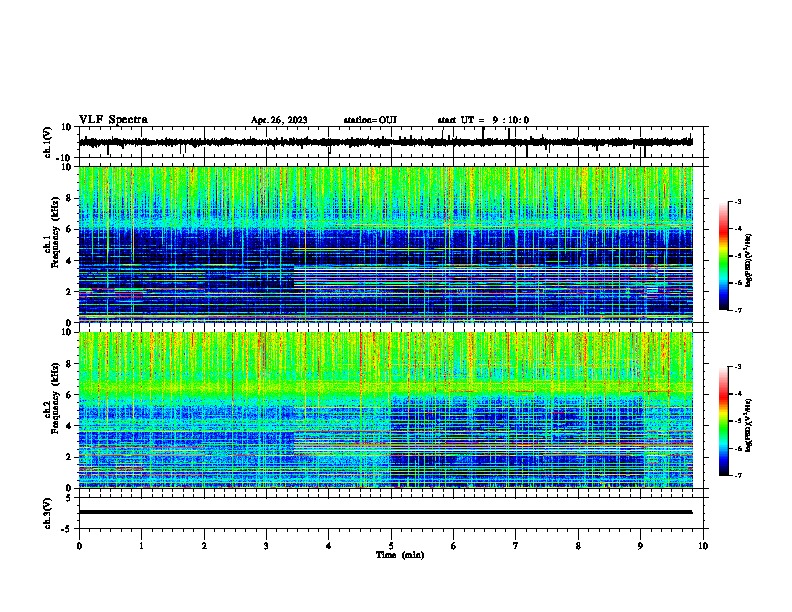Click inside the ch.1 frequency spectrogram
792x612 pixels.
386,244
